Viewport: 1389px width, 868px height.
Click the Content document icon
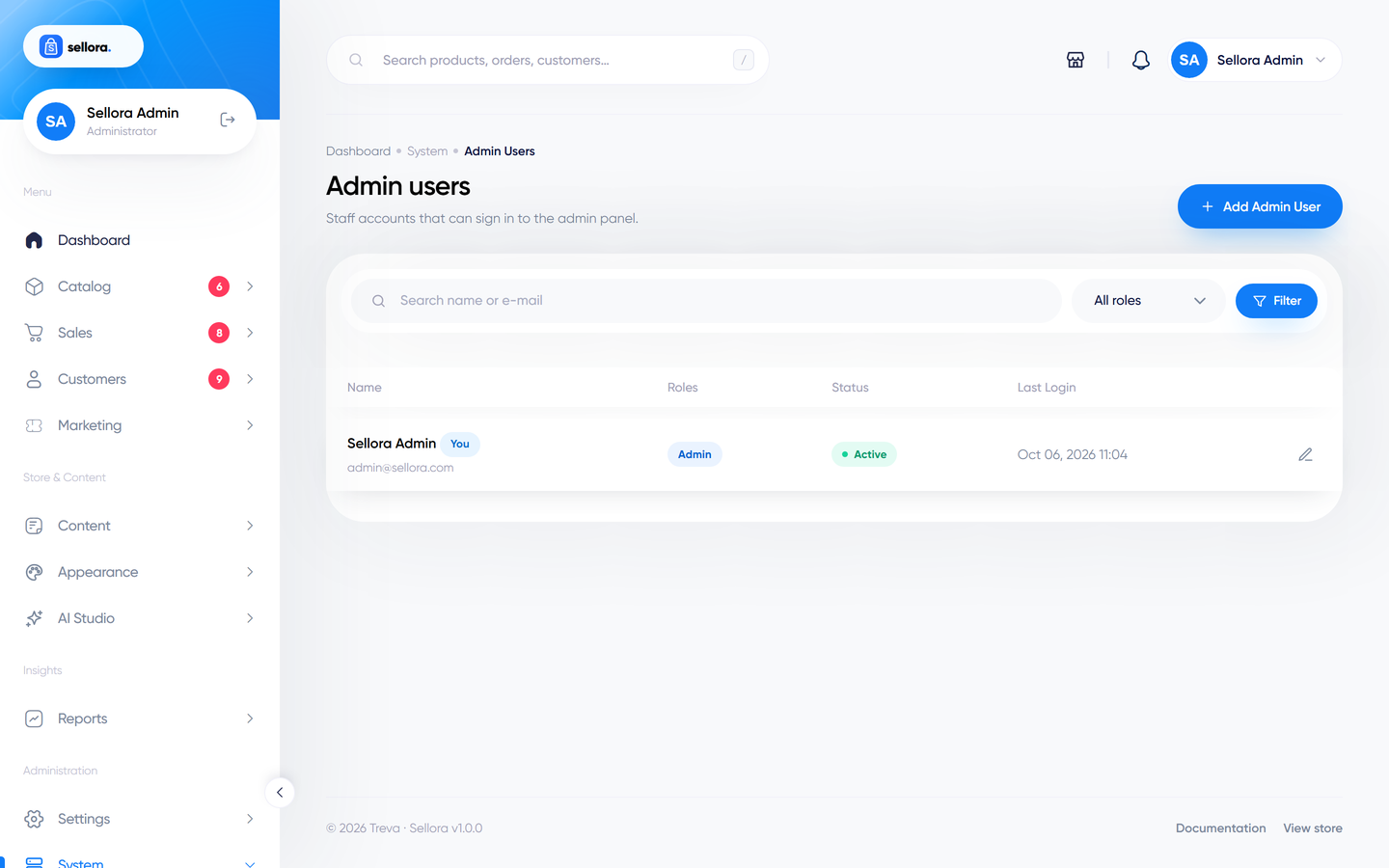pyautogui.click(x=34, y=526)
